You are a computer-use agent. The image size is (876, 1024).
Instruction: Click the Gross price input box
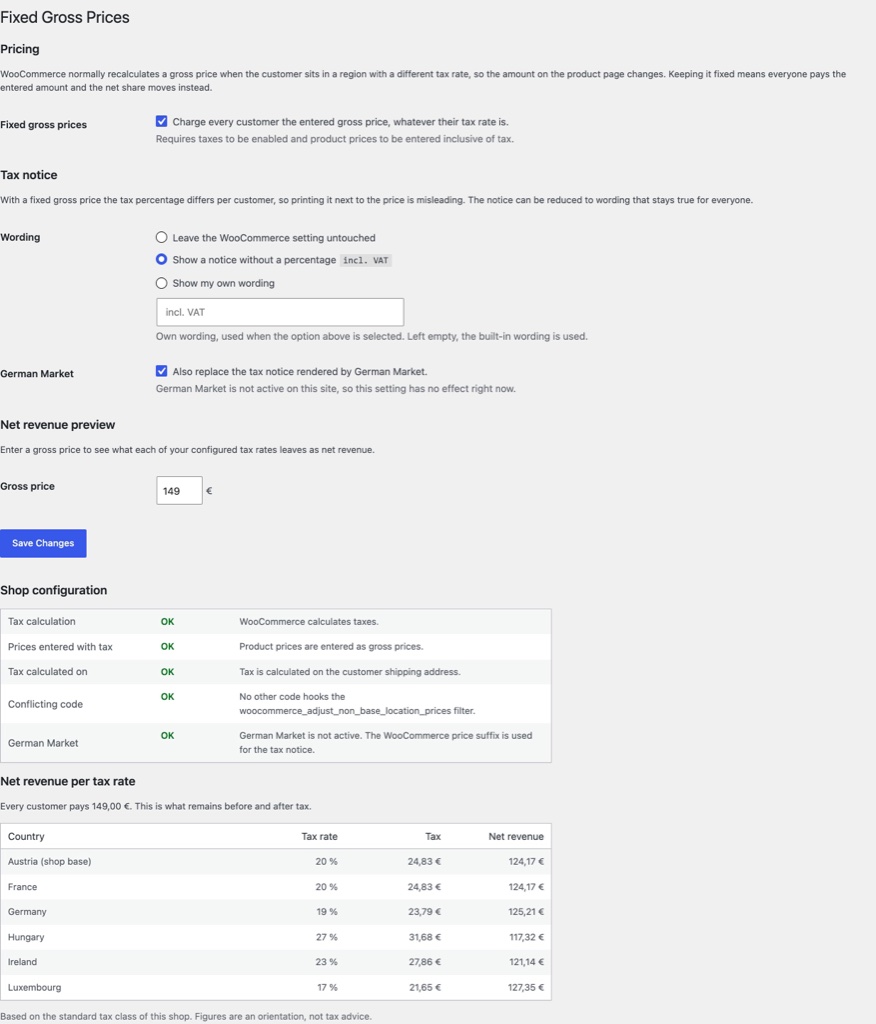coord(179,490)
